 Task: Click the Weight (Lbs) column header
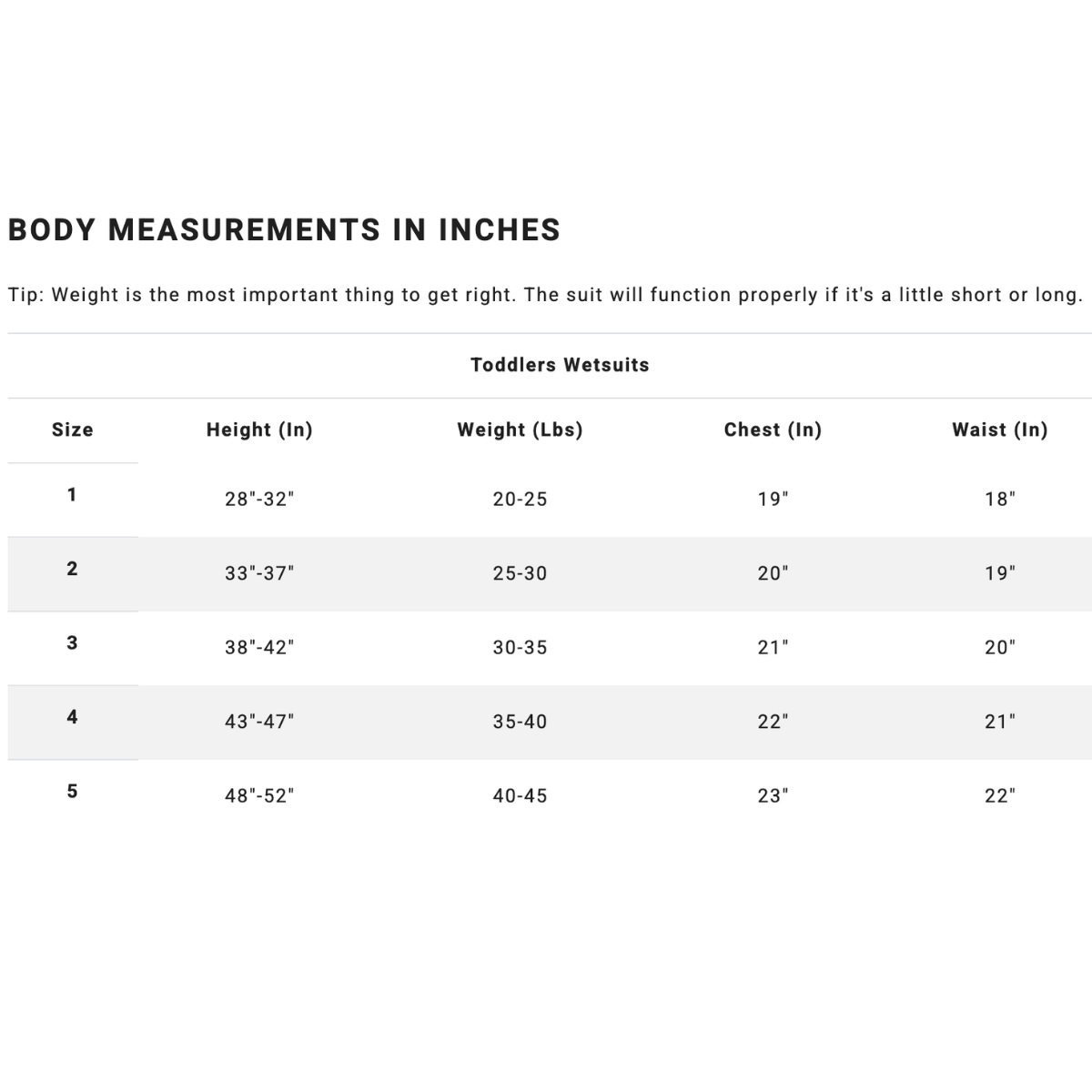pos(520,430)
